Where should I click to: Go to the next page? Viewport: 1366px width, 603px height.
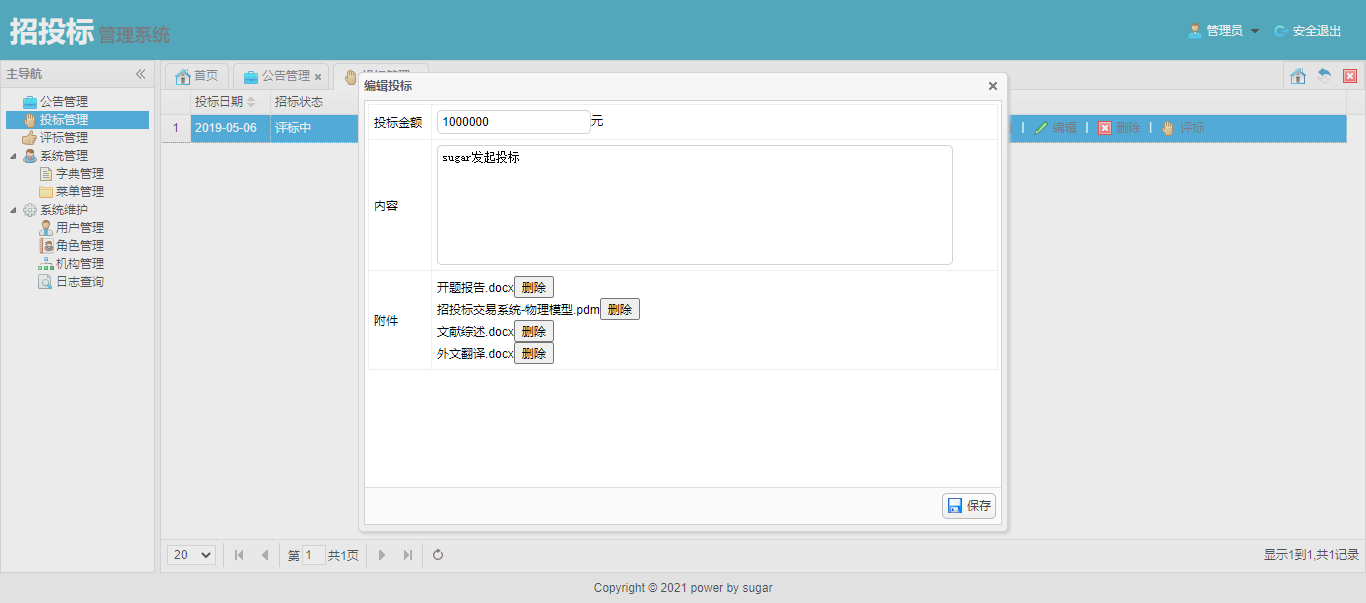point(382,555)
